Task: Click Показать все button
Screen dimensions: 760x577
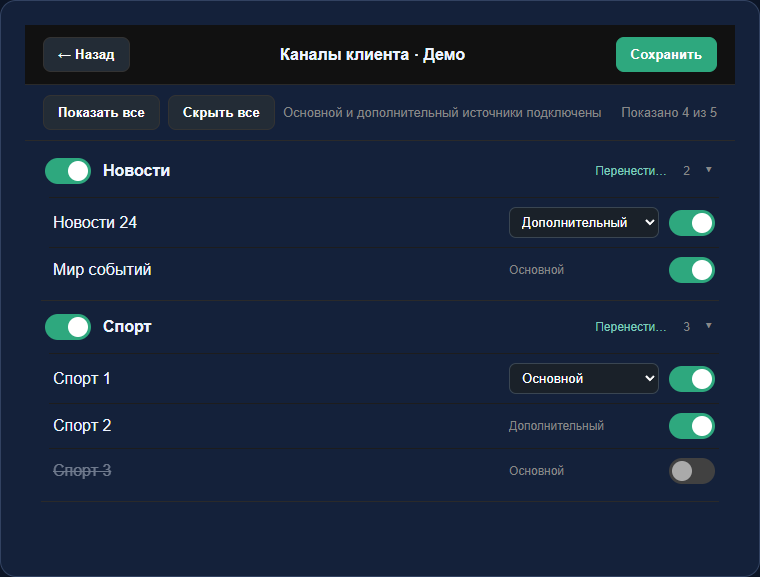Action: click(x=101, y=112)
